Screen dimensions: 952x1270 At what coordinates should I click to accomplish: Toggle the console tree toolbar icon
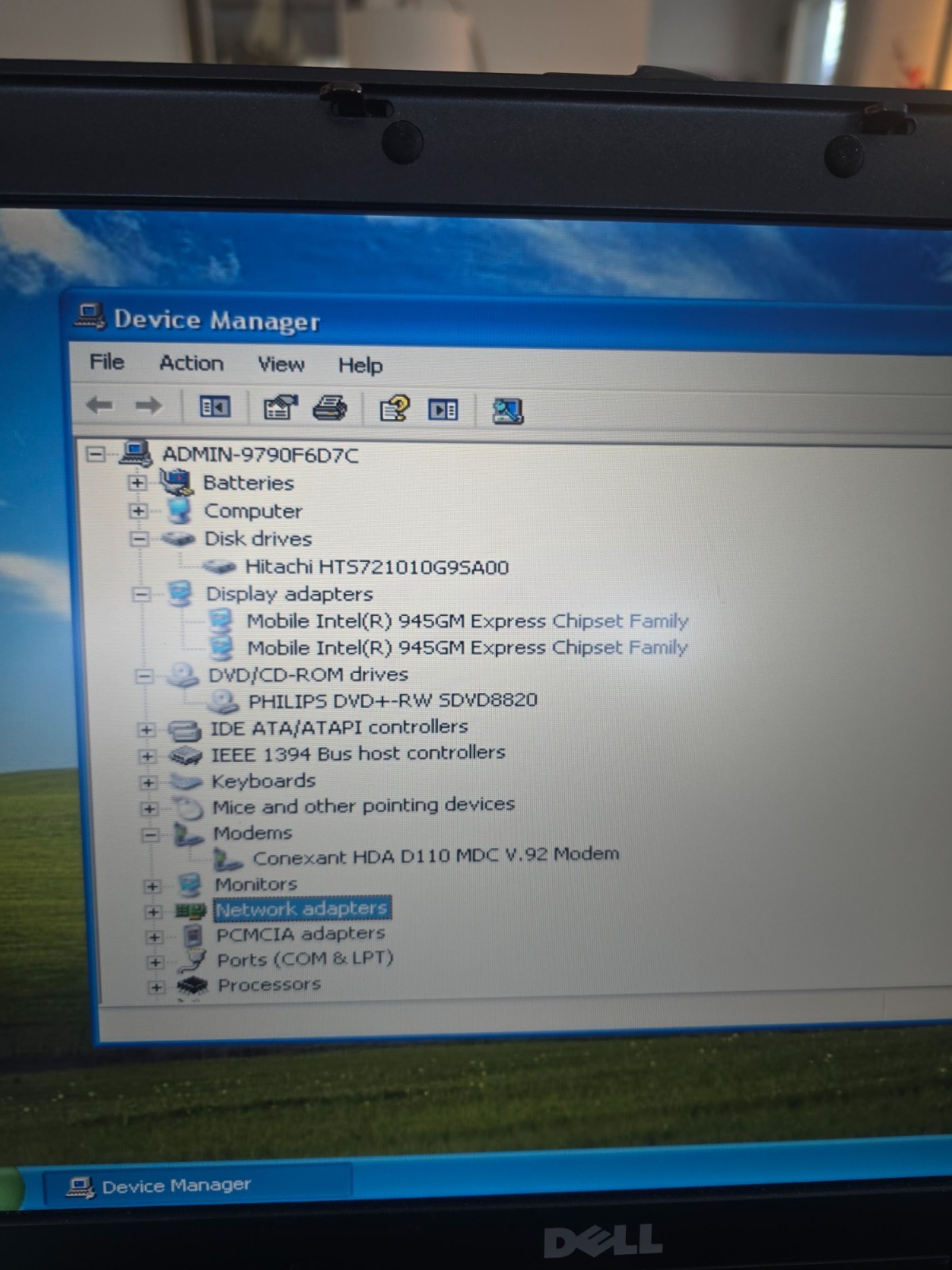[214, 407]
